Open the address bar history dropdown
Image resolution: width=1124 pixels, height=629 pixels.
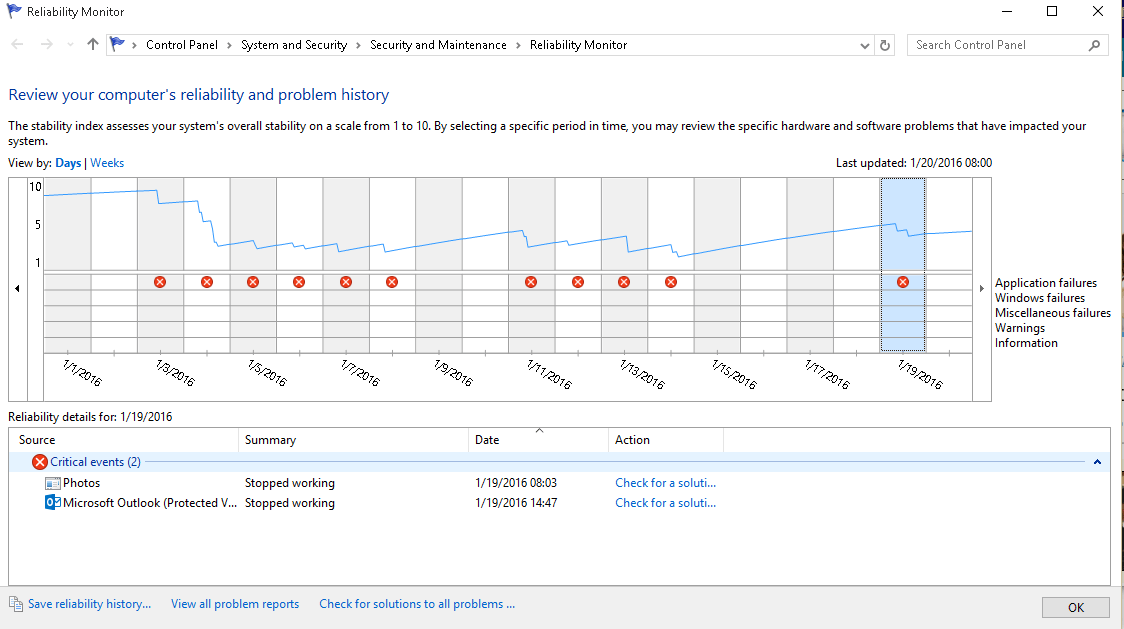865,45
